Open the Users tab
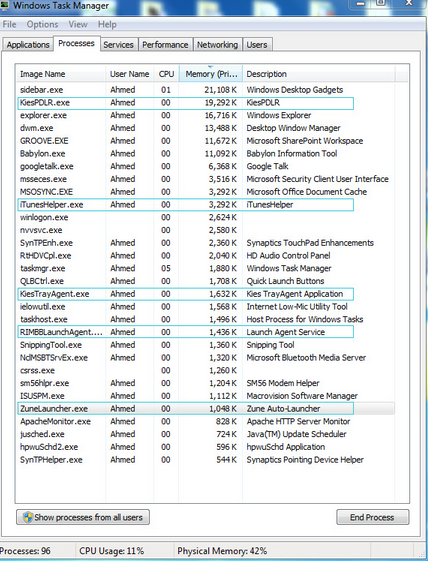The height and width of the screenshot is (561, 428). [257, 45]
